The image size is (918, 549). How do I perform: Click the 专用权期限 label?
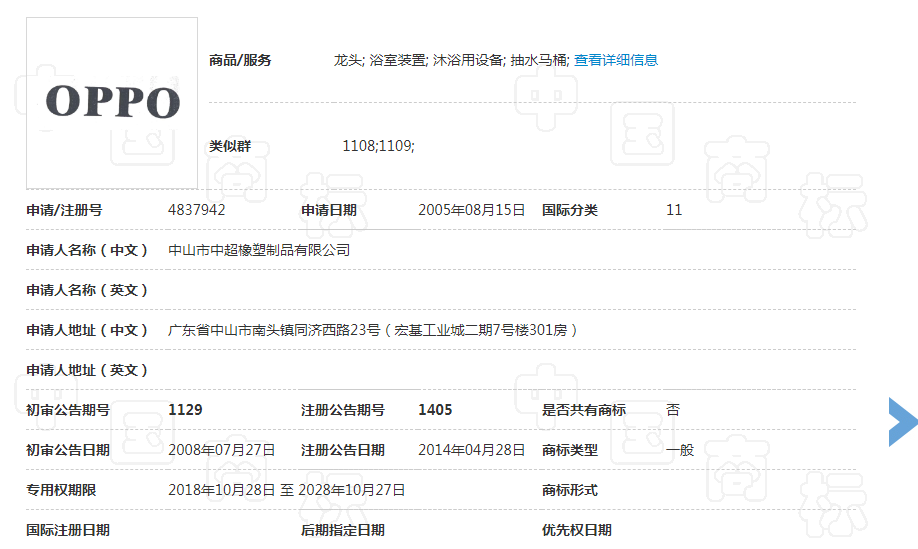pyautogui.click(x=61, y=490)
